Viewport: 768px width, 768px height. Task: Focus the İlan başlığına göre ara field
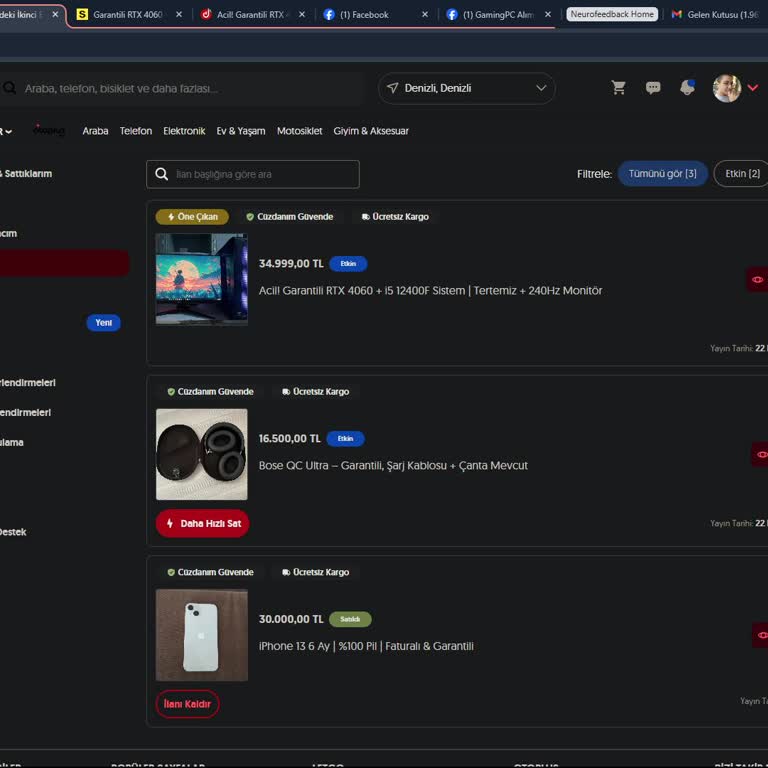253,174
